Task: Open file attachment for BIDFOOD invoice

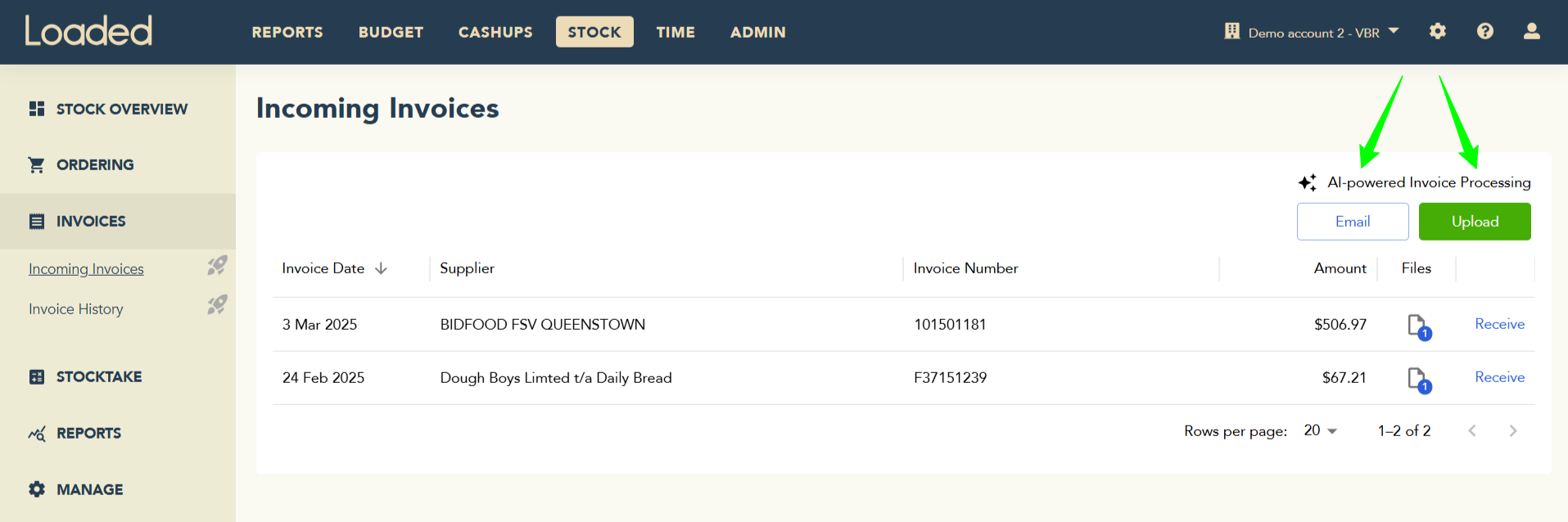Action: (x=1418, y=326)
